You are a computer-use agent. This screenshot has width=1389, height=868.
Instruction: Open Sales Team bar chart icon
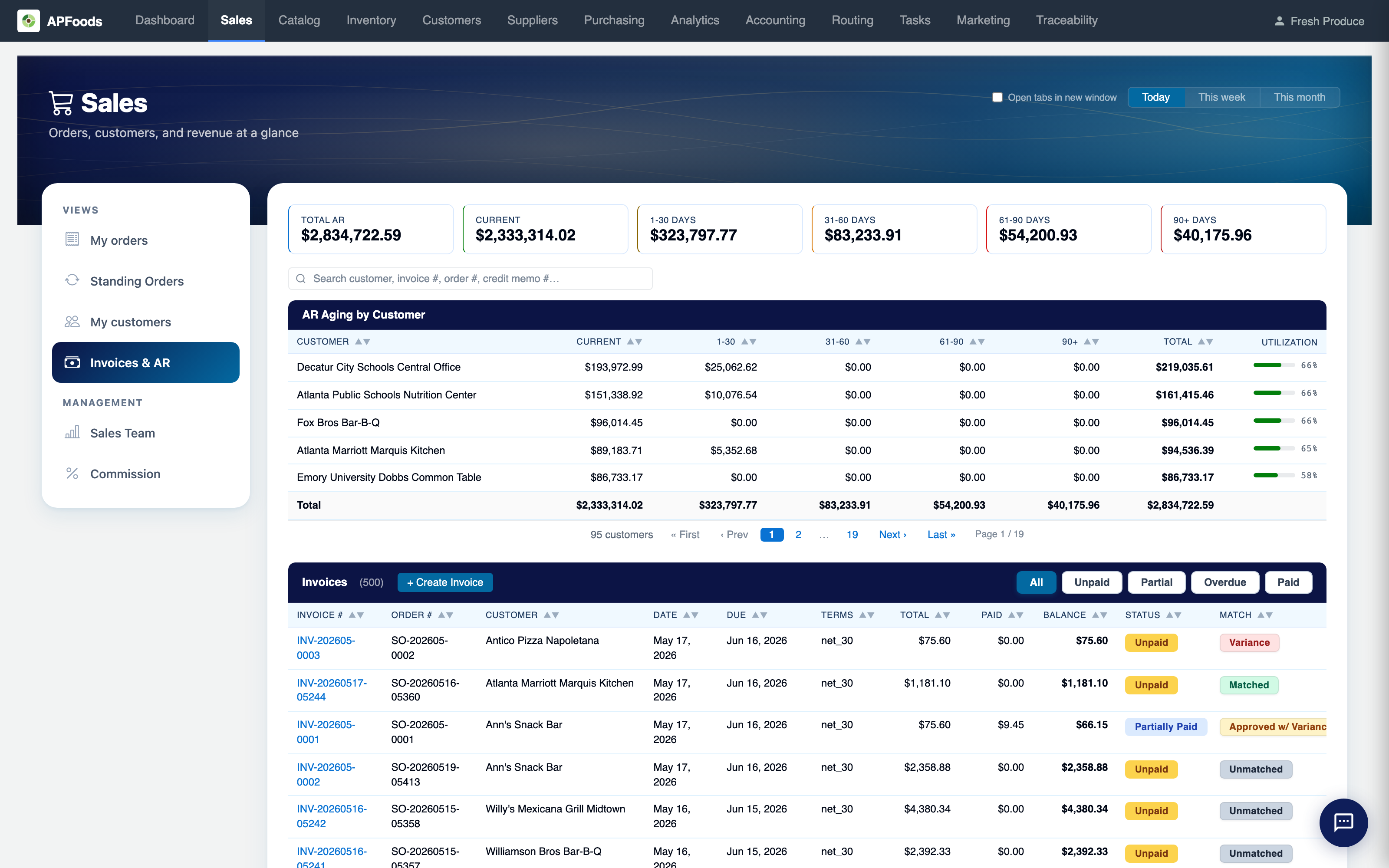pyautogui.click(x=72, y=432)
